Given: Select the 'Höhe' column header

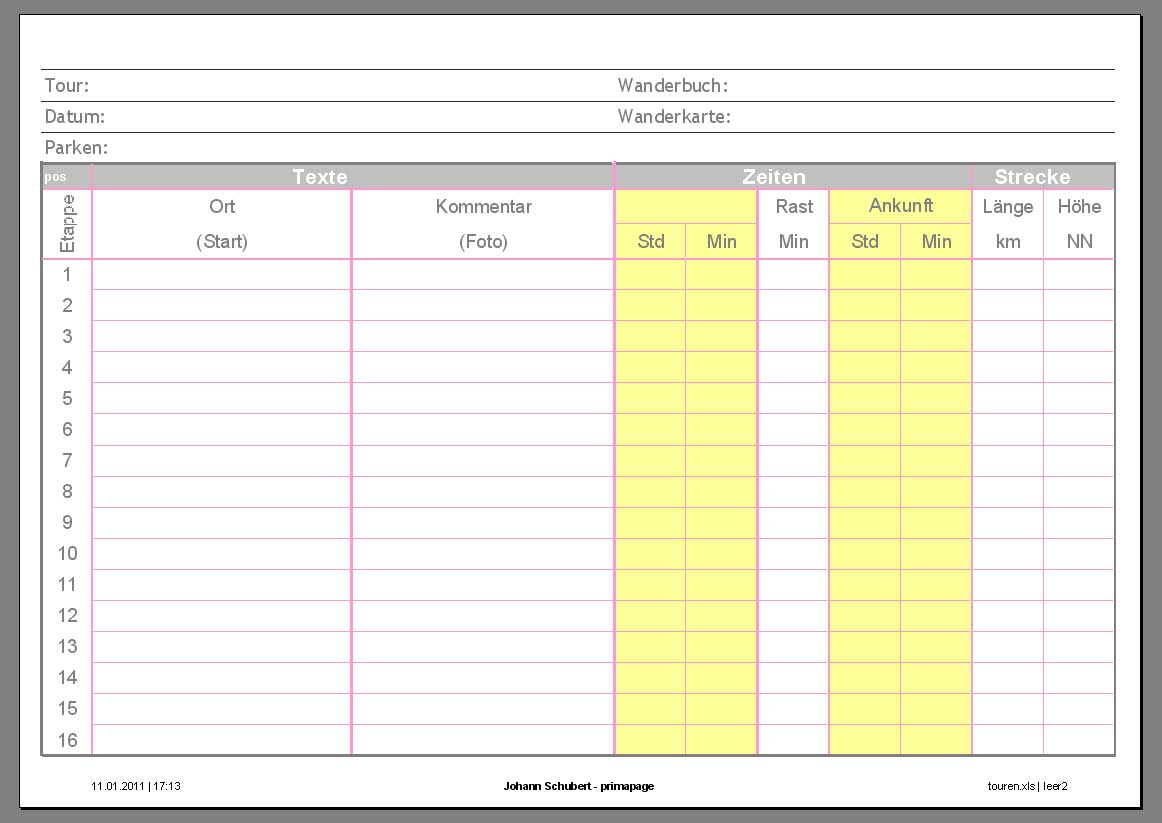Looking at the screenshot, I should [x=1079, y=206].
